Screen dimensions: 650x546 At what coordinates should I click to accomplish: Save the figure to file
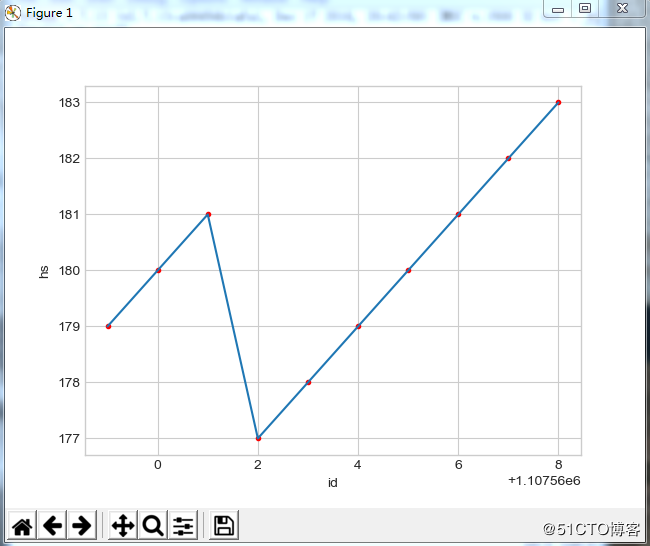pos(224,526)
